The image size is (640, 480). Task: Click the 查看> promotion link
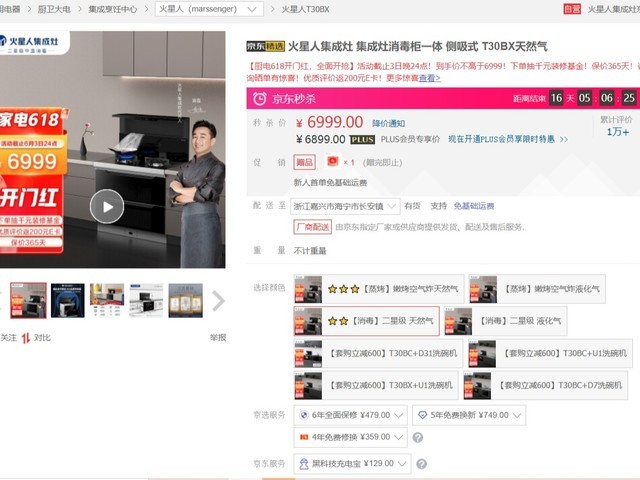coord(429,78)
